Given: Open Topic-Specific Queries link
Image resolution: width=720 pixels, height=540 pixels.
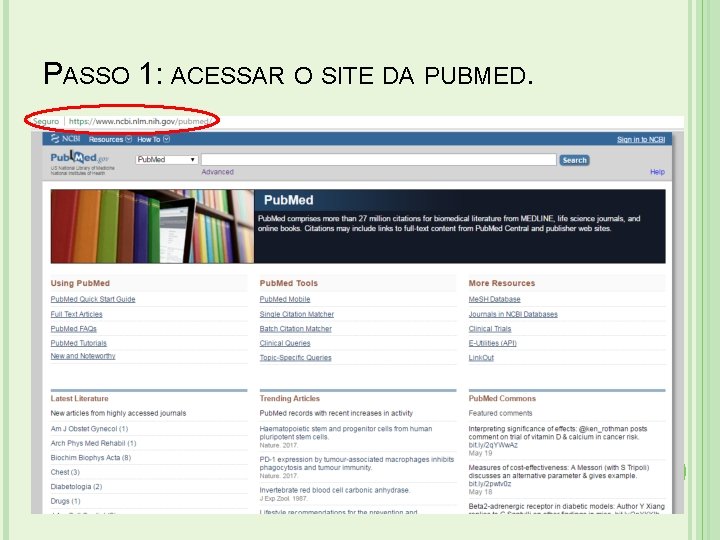Looking at the screenshot, I should click(295, 358).
